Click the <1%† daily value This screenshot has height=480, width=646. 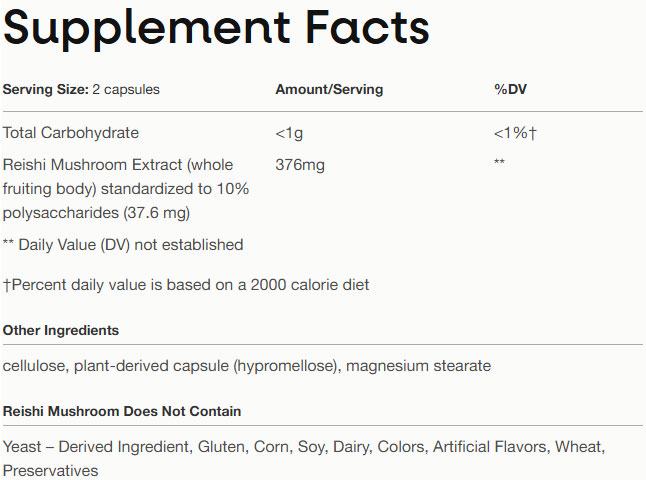tap(516, 133)
